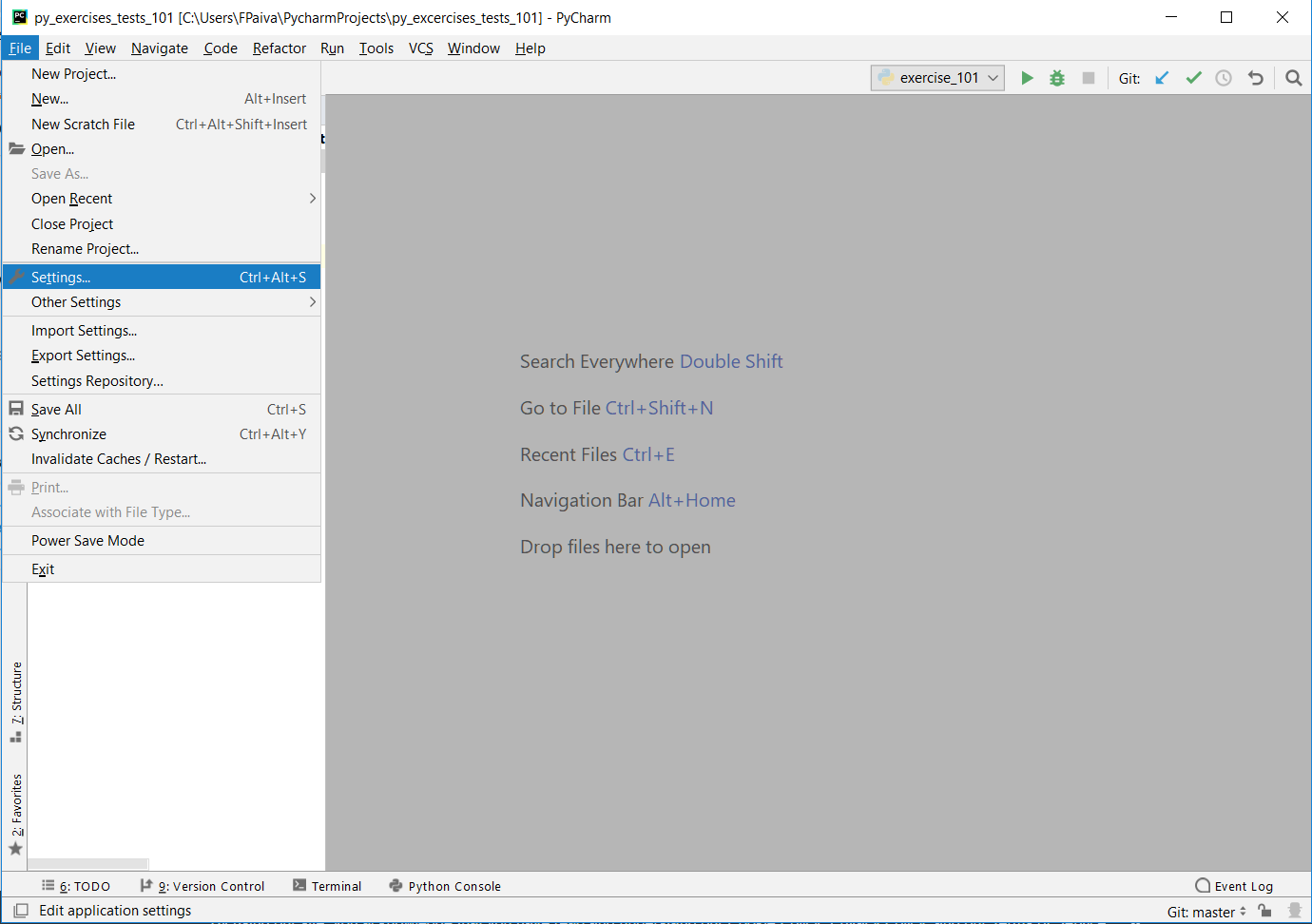Viewport: 1312px width, 924px height.
Task: Select New Scratch File menu item
Action: coord(162,125)
